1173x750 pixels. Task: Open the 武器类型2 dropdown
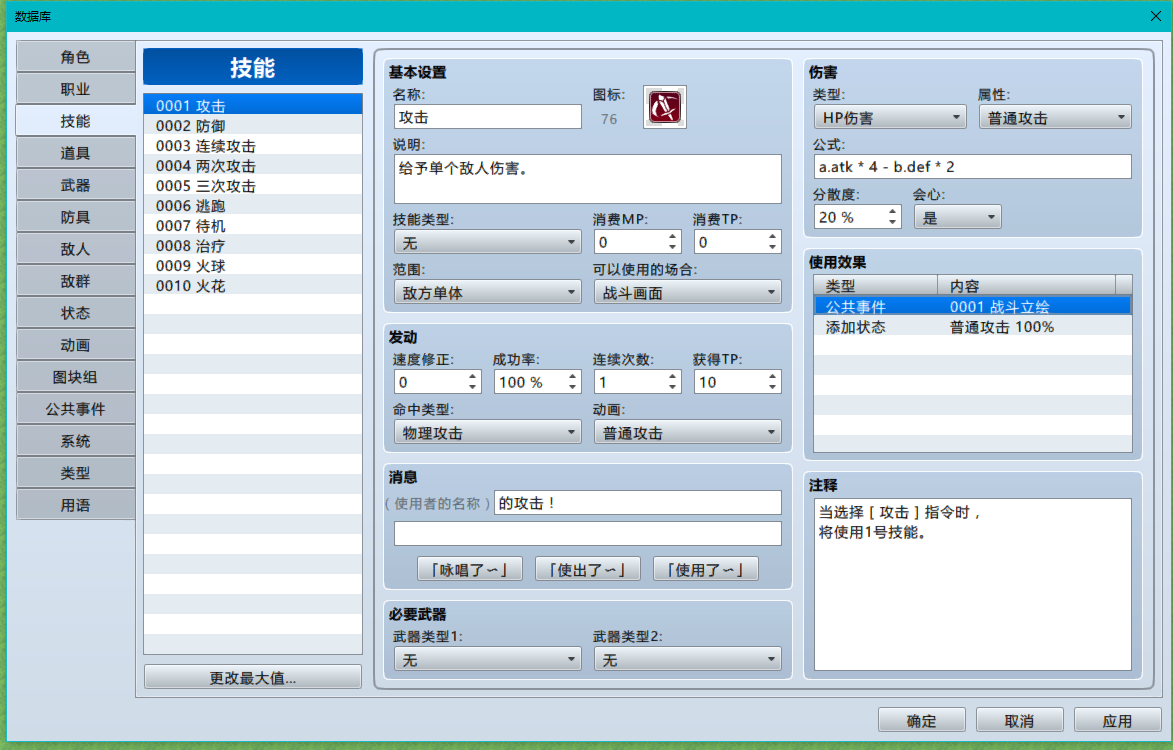[687, 660]
